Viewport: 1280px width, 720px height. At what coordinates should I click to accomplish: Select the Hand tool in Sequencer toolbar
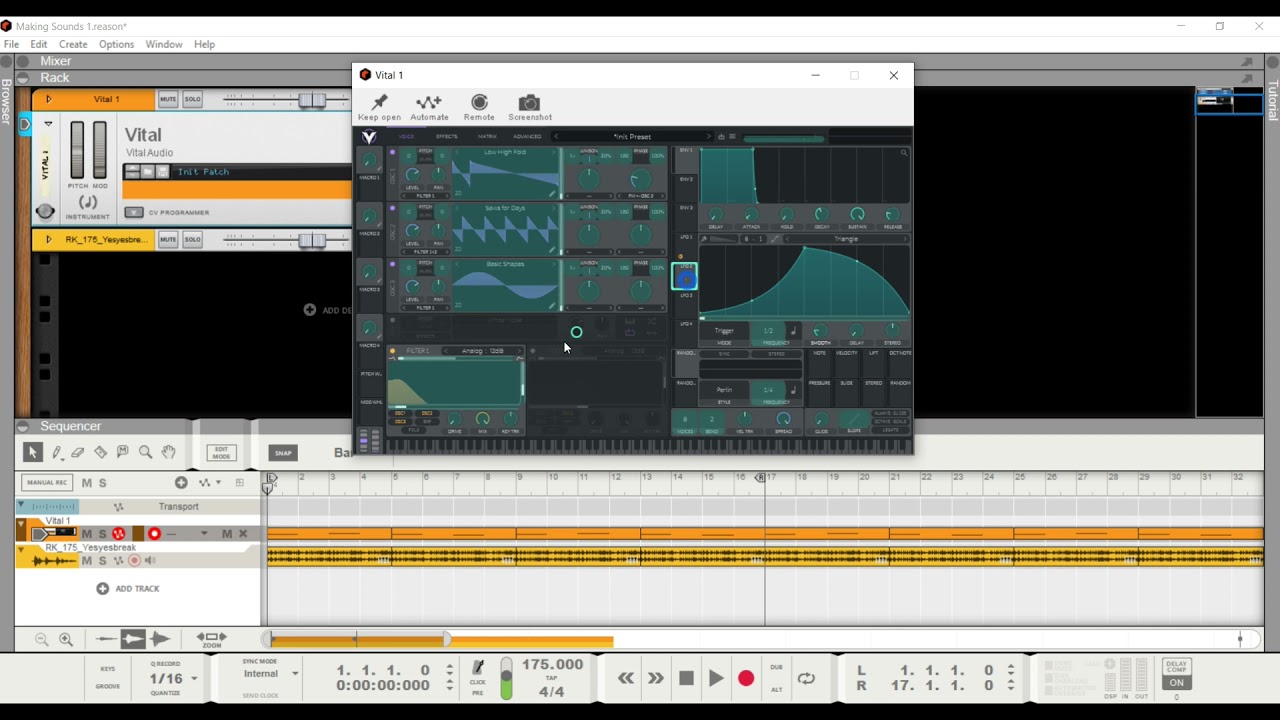169,453
